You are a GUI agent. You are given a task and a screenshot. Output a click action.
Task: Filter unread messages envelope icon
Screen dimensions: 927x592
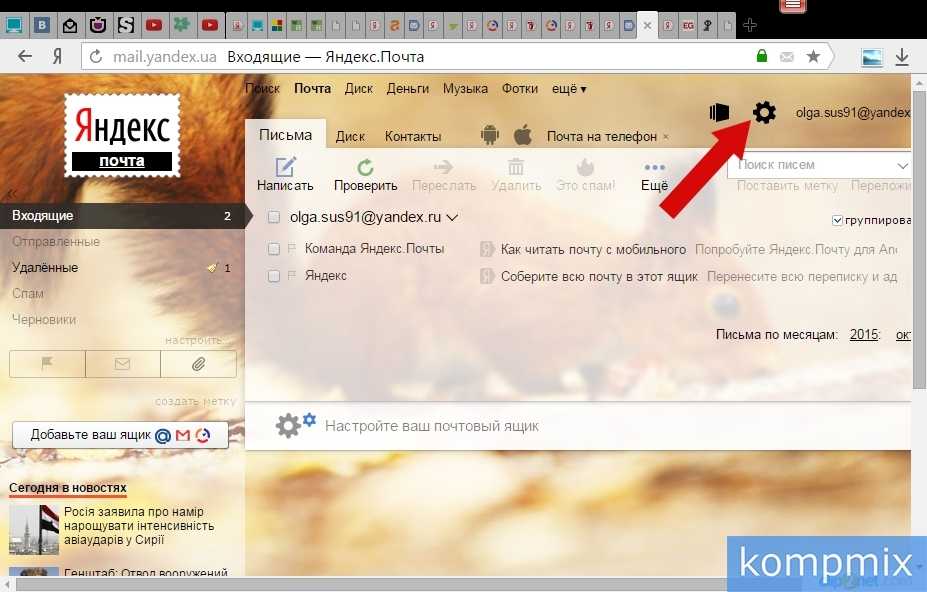click(x=122, y=364)
